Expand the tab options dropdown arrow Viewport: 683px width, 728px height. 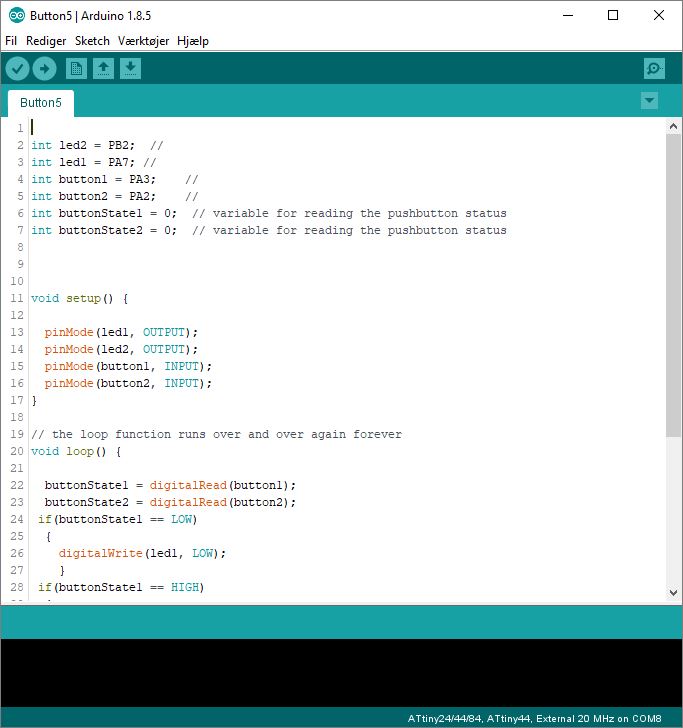tap(649, 100)
